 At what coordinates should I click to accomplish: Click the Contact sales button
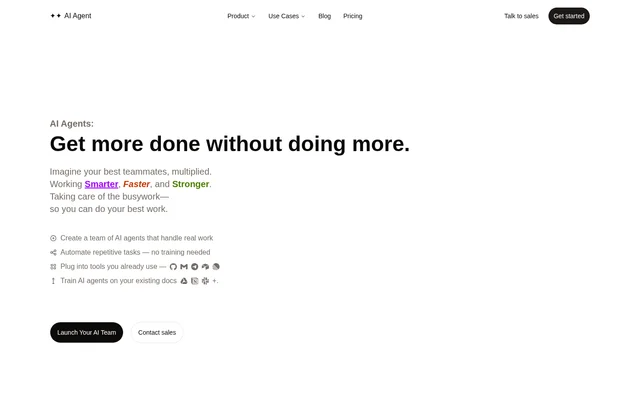(157, 332)
